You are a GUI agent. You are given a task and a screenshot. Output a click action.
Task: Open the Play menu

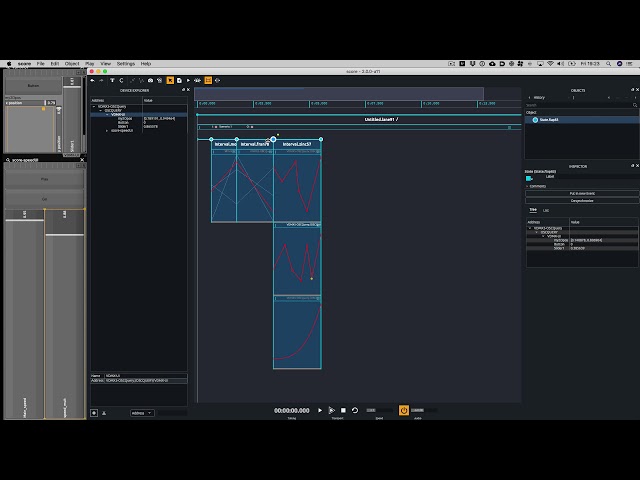click(x=90, y=64)
